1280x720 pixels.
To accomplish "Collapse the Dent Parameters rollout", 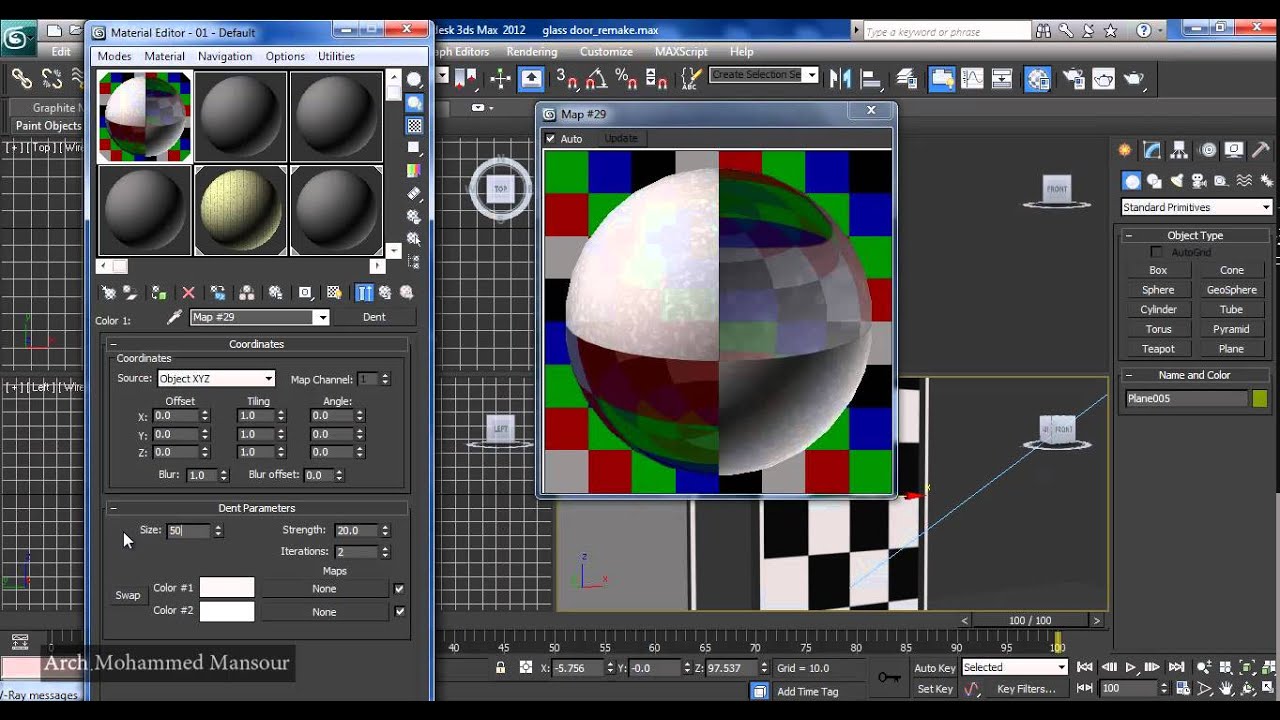I will (257, 508).
